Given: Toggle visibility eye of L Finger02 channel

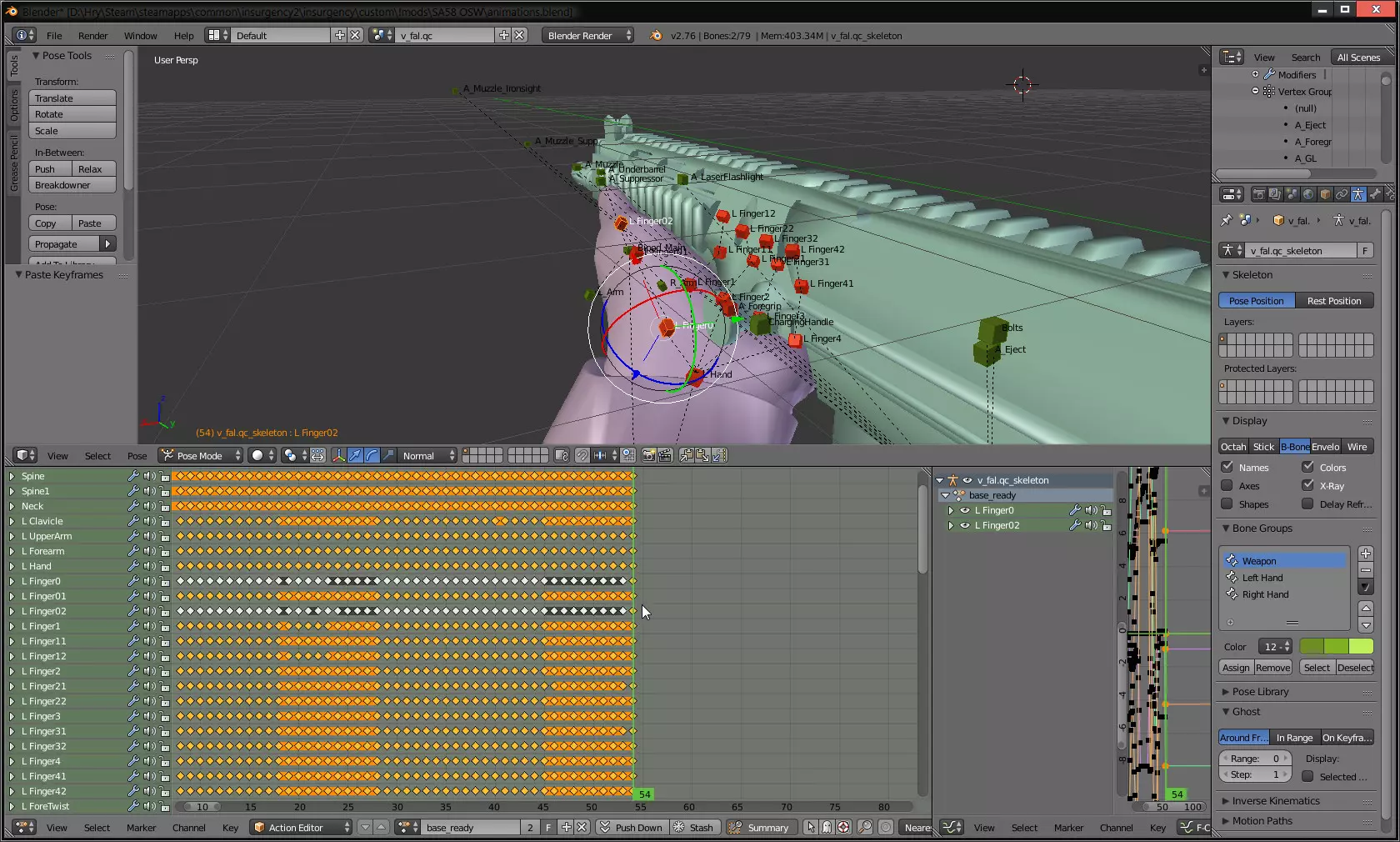Looking at the screenshot, I should tap(965, 526).
